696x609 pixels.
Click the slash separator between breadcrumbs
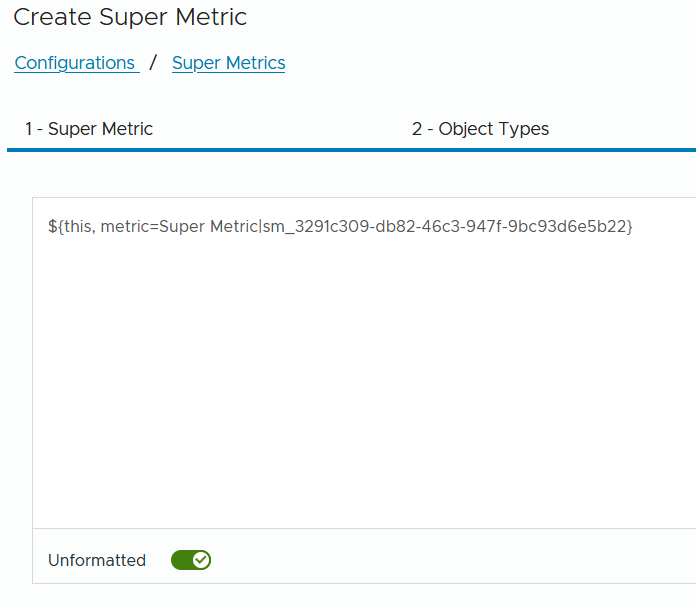153,62
